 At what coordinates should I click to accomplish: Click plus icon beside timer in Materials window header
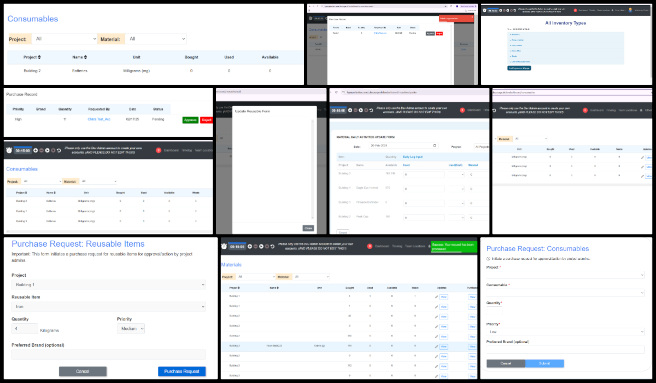[250, 247]
